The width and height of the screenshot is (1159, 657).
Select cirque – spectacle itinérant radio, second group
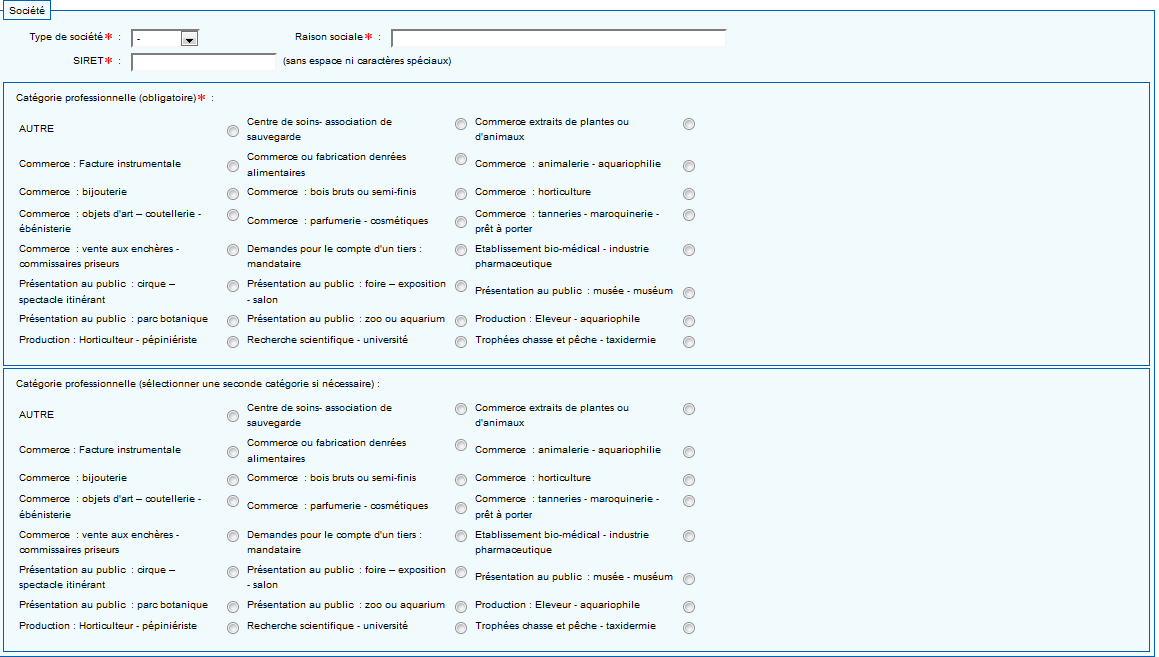(x=233, y=572)
